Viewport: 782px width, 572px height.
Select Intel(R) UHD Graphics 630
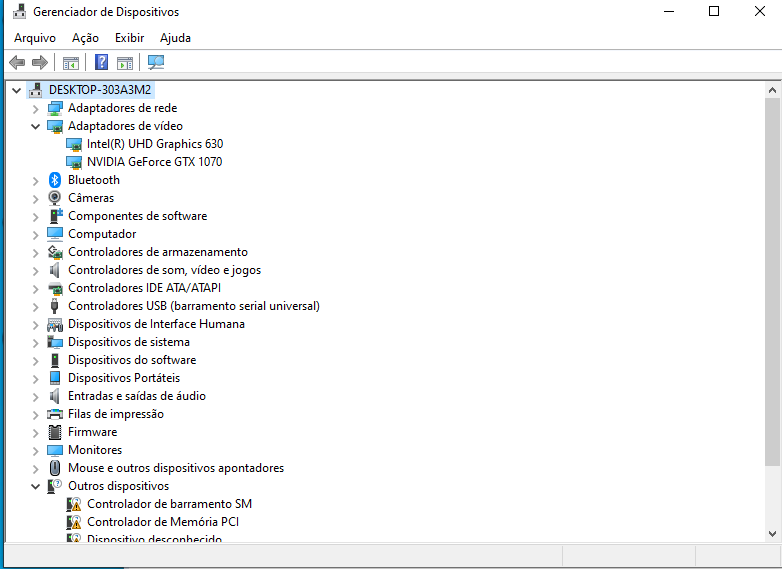click(155, 144)
